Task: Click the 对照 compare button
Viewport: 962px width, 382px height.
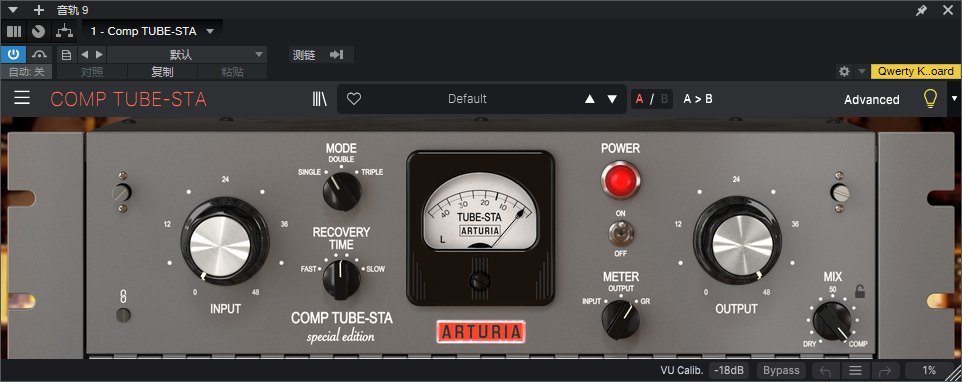Action: click(92, 72)
